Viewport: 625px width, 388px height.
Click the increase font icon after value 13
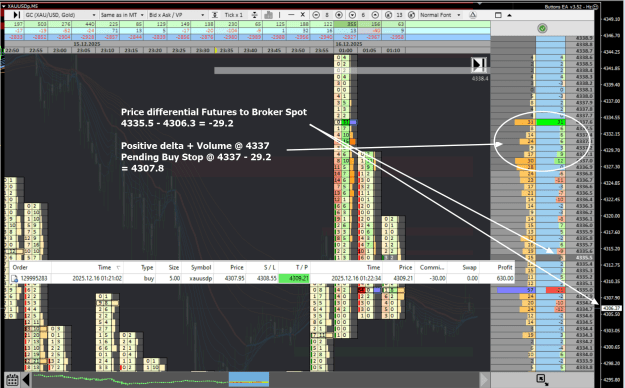pyautogui.click(x=411, y=15)
